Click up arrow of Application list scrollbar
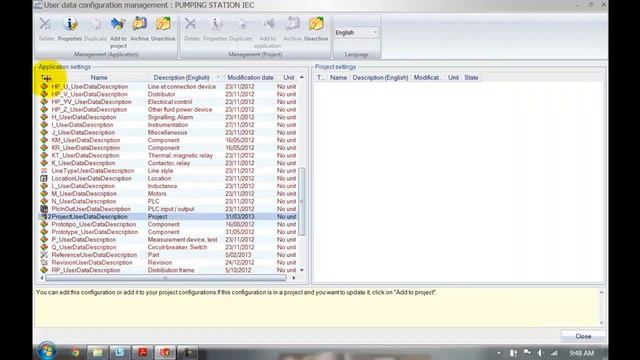This screenshot has width=640, height=360. pyautogui.click(x=302, y=78)
